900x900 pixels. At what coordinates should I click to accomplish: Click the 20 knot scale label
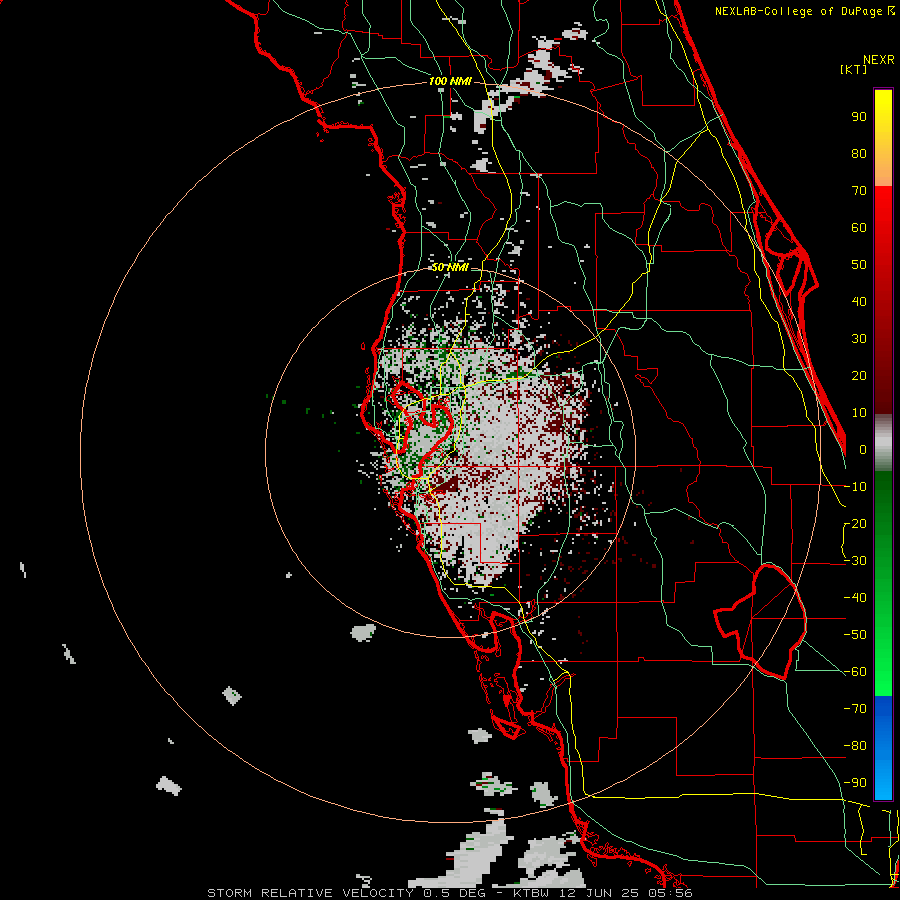click(859, 375)
